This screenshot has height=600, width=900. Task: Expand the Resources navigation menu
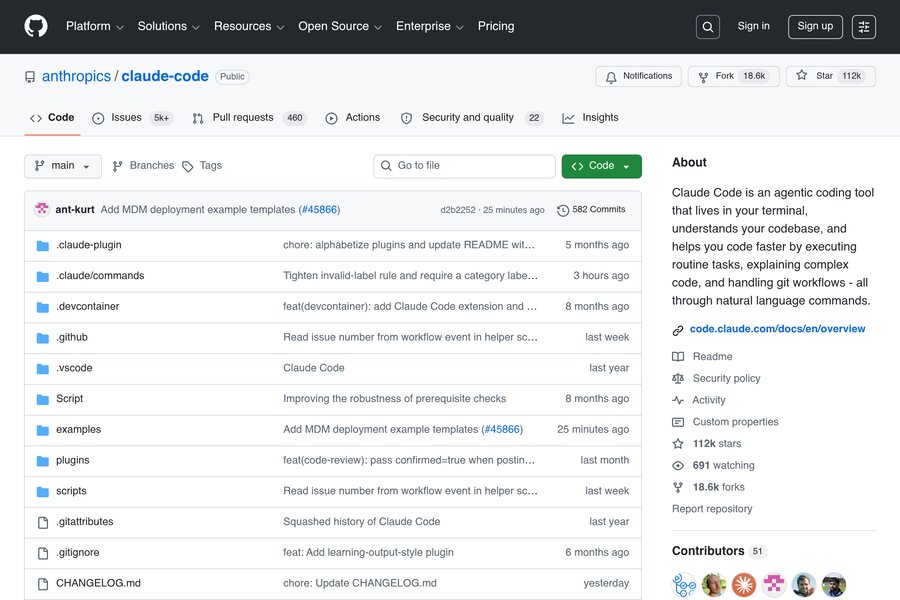243,26
